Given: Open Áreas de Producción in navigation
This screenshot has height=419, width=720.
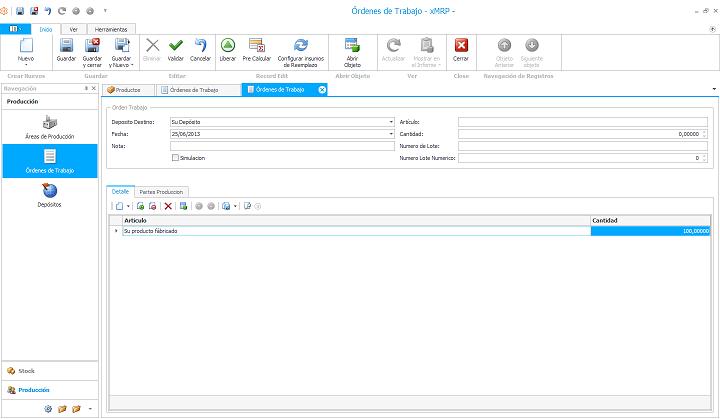Looking at the screenshot, I should [50, 127].
